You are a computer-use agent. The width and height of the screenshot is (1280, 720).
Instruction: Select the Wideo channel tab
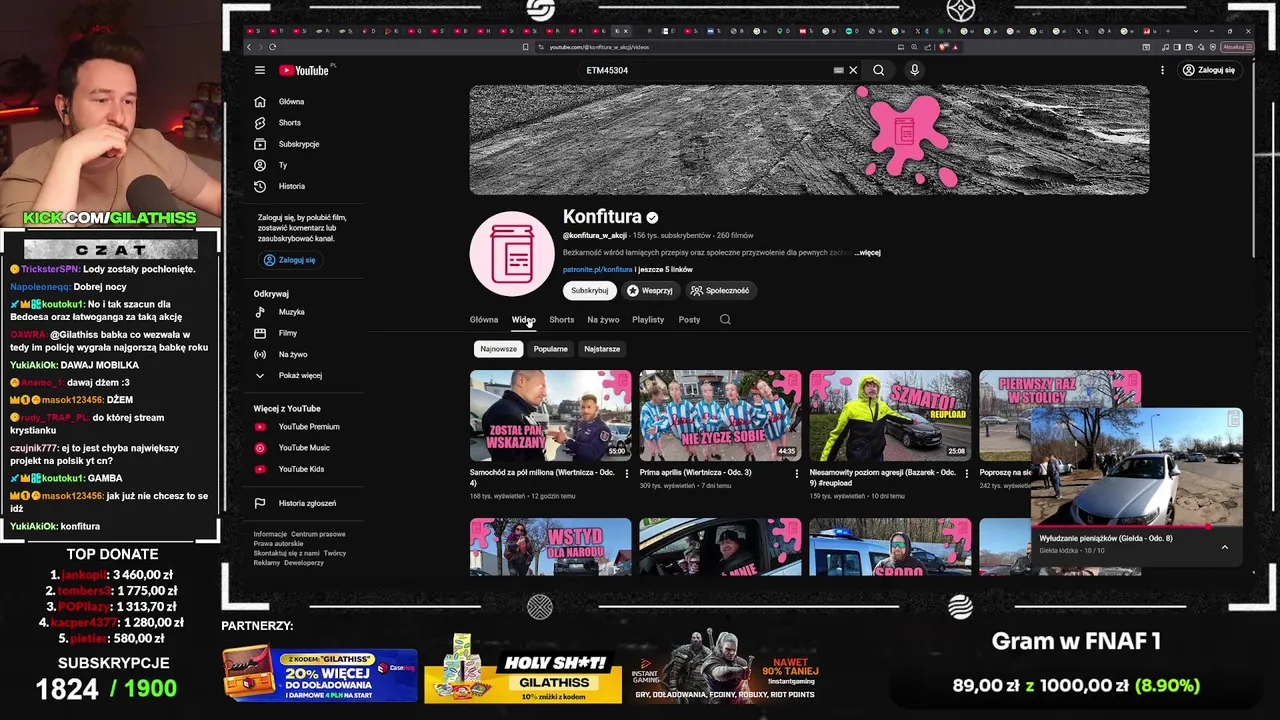tap(524, 320)
